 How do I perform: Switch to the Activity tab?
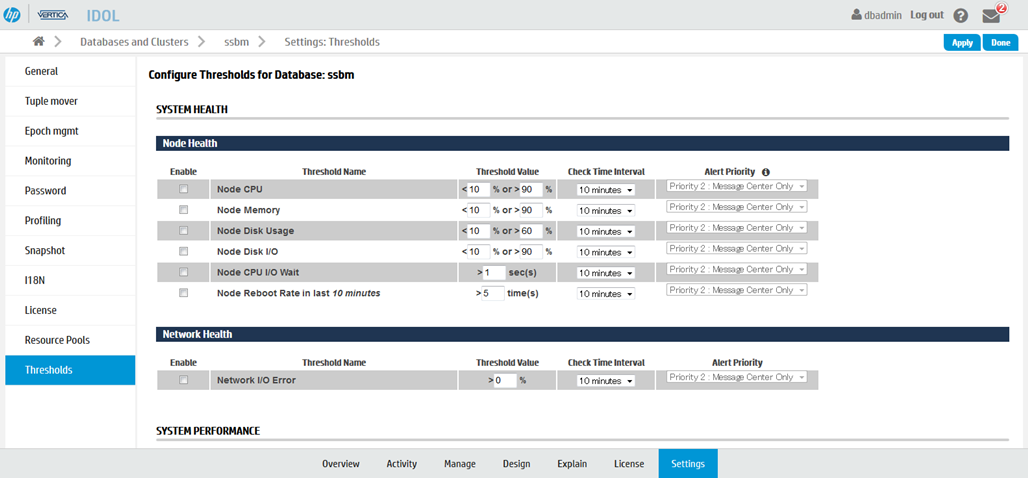coord(401,464)
